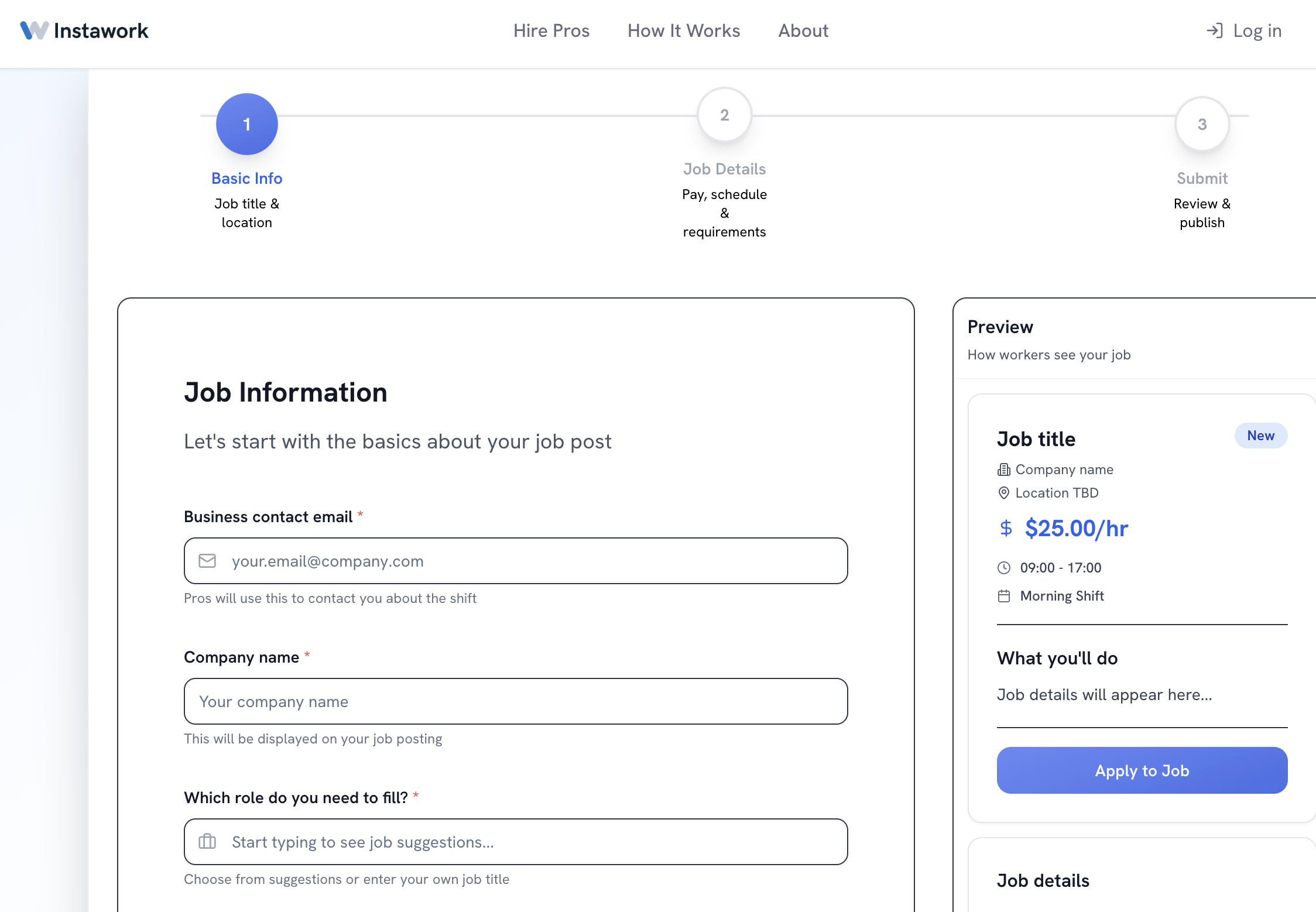Click 'Job title & location' step description
This screenshot has height=912, width=1316.
pos(247,213)
